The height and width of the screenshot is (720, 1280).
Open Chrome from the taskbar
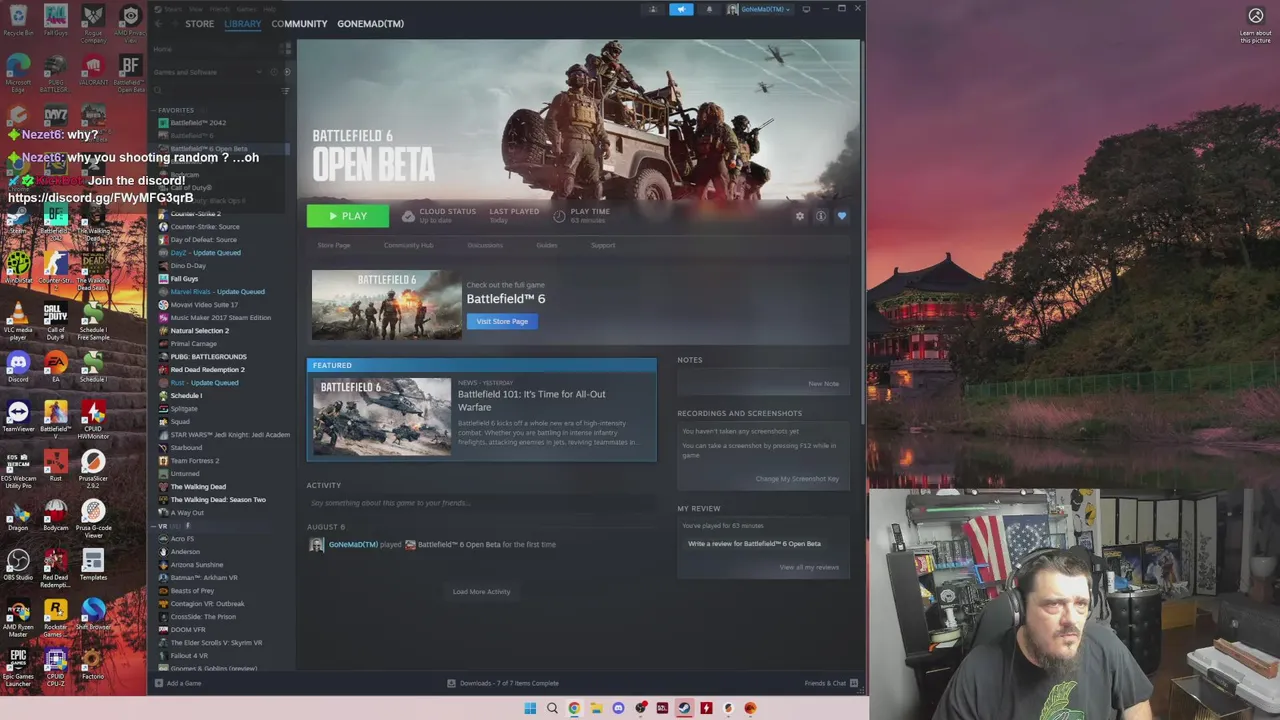[574, 708]
